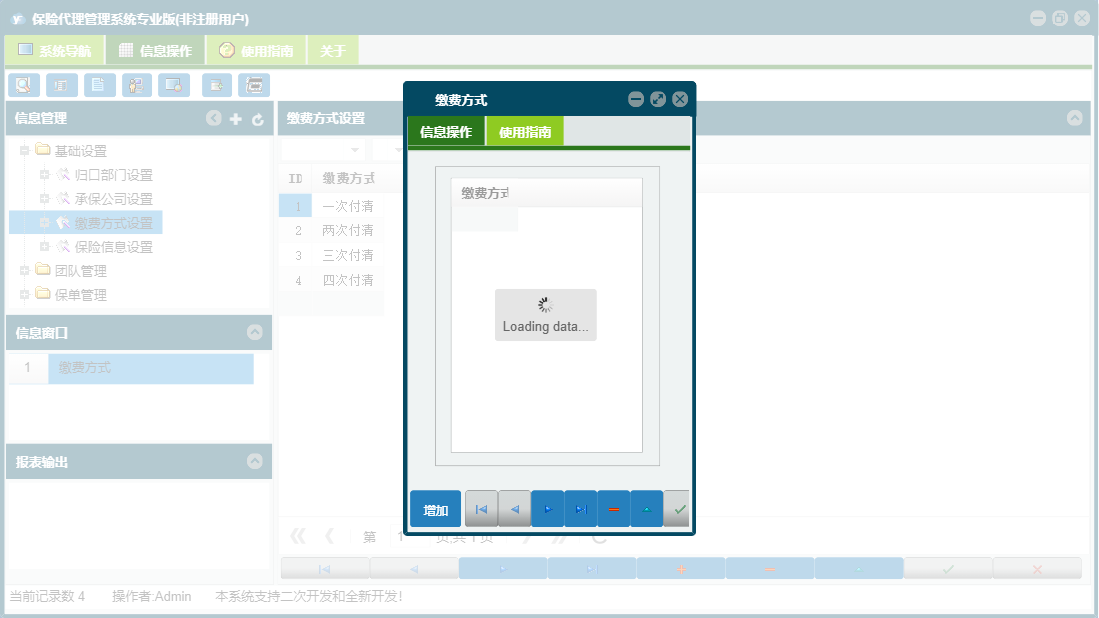Viewport: 1099px width, 618px height.
Task: Open the print toolbar icon
Action: point(254,85)
